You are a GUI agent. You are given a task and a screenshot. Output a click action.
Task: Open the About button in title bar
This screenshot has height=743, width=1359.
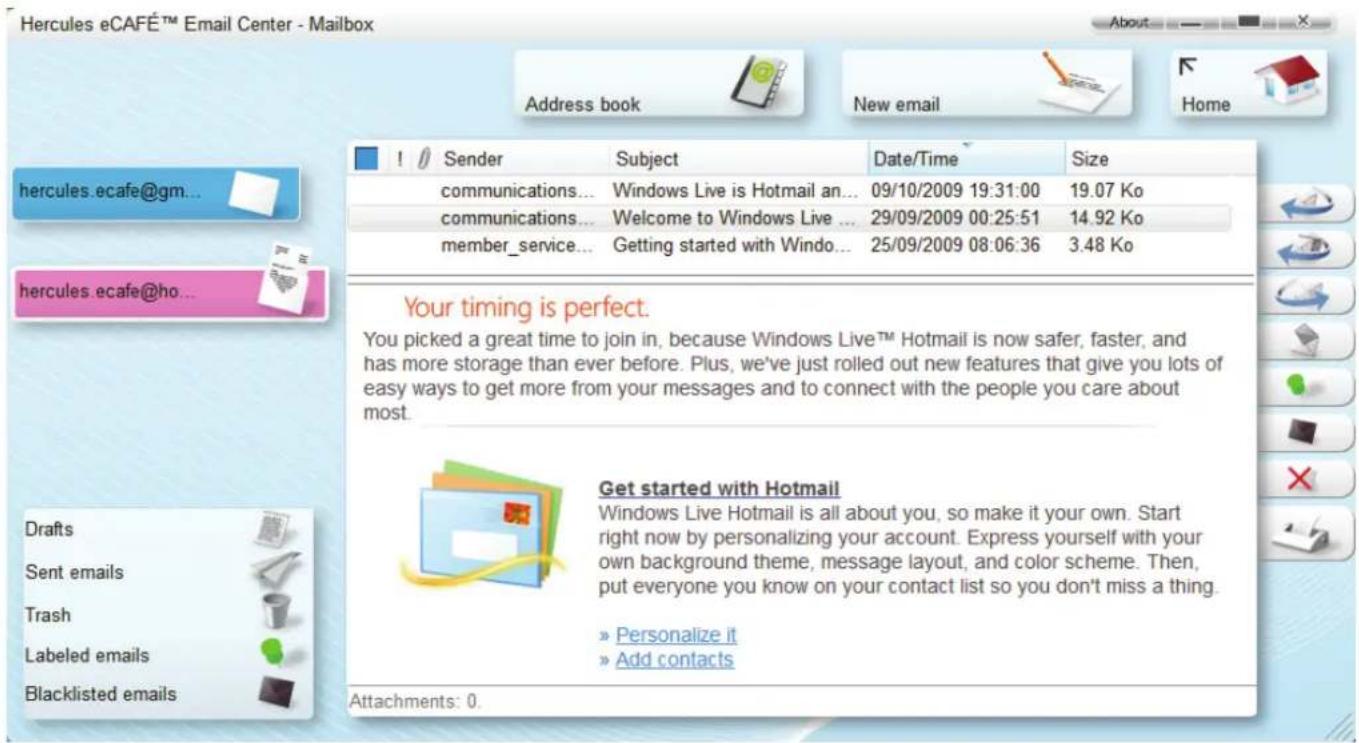point(1127,21)
